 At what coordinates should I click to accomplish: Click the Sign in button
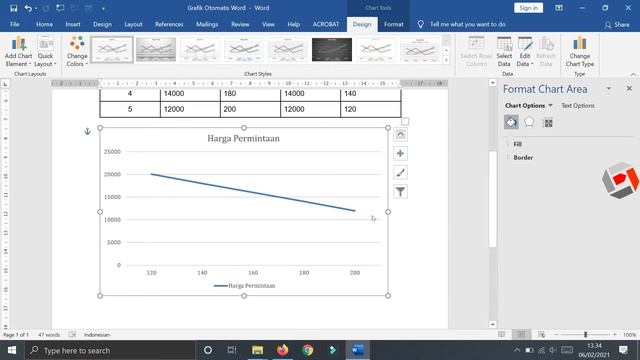tap(528, 8)
